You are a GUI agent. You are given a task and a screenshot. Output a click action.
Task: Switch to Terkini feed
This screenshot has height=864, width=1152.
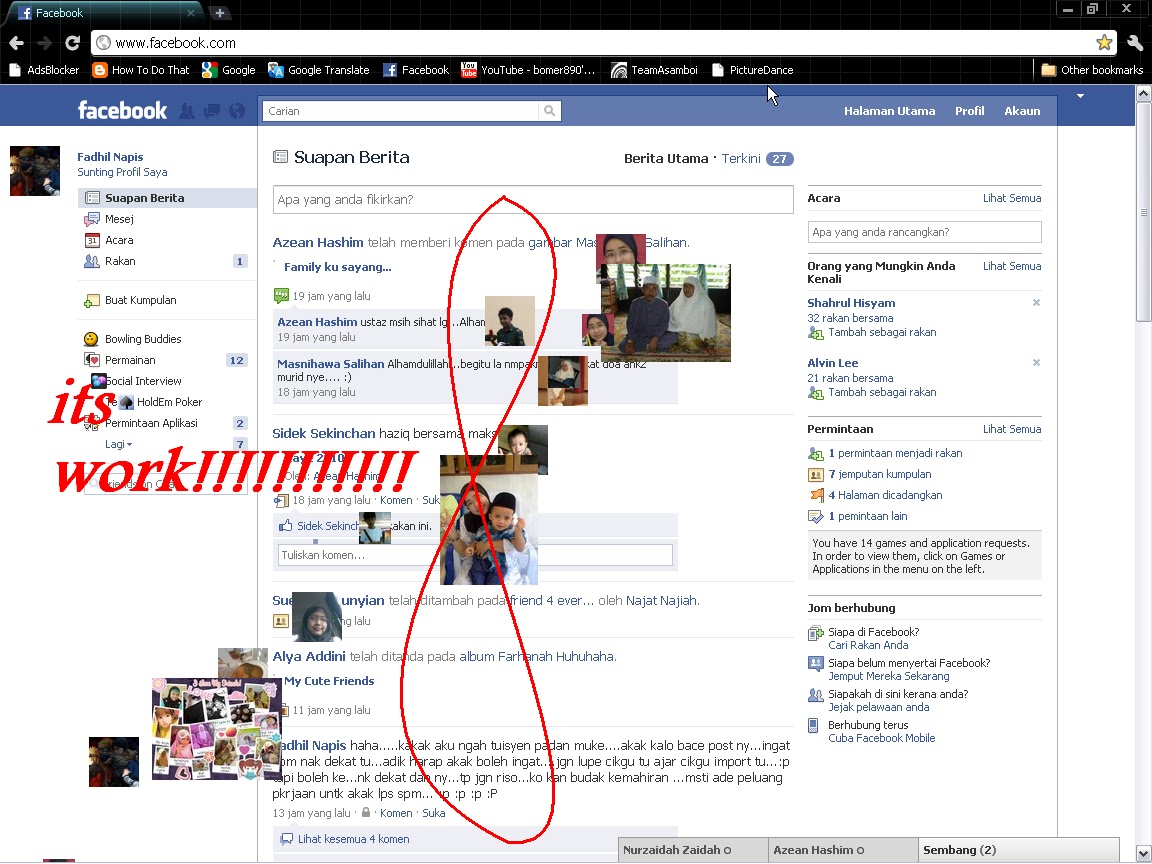(x=741, y=159)
